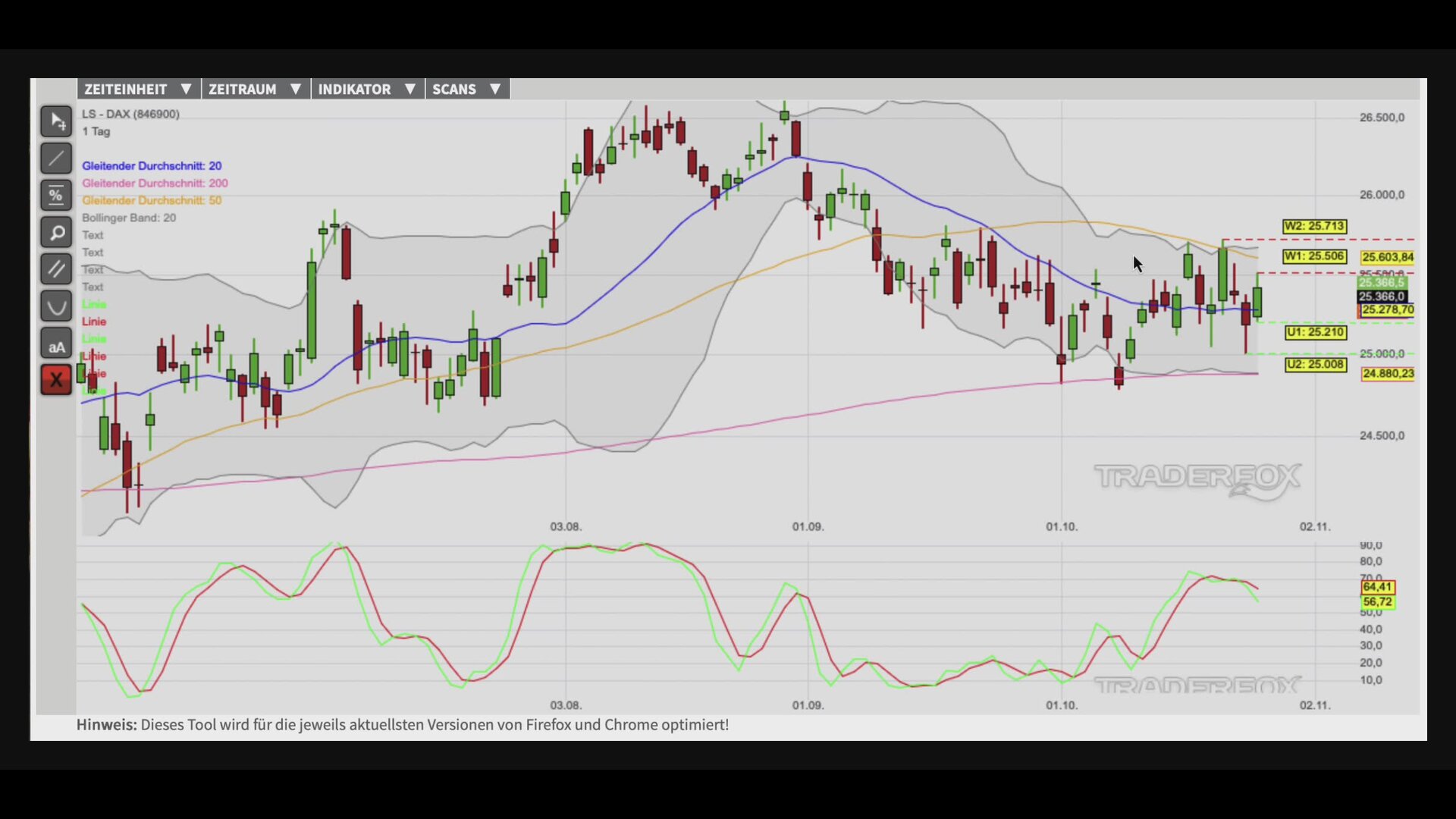1456x819 pixels.
Task: Click legend entry Gleitender Durchschnitt: 200
Action: (x=155, y=183)
